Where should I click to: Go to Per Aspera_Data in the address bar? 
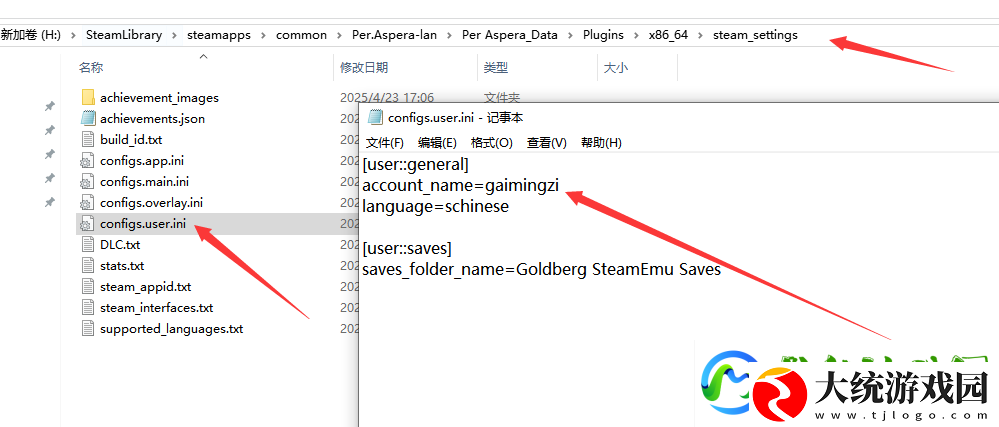510,35
